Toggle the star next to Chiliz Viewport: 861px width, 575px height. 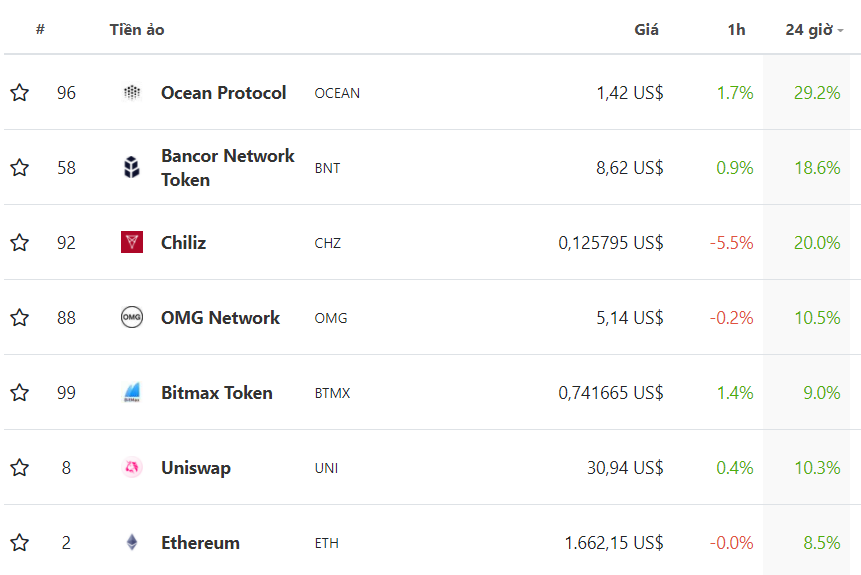[x=20, y=242]
